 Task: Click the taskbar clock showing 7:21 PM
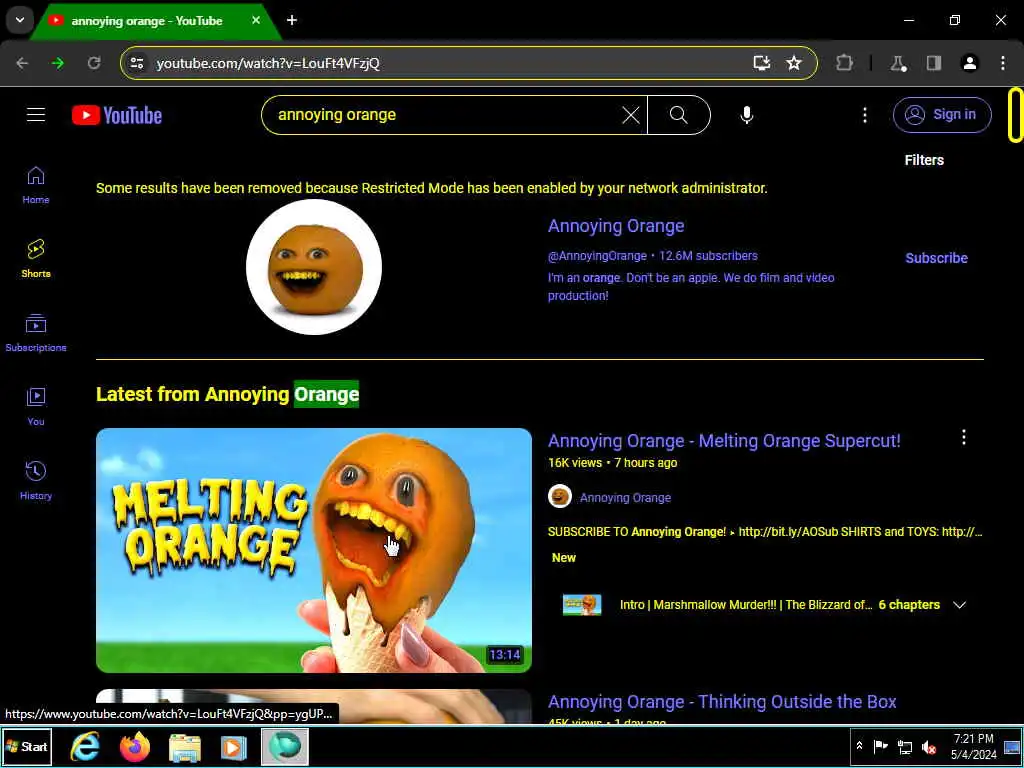coord(974,746)
